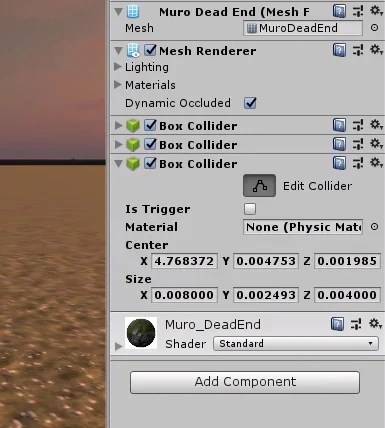Expand the Materials section
The image size is (385, 428).
[x=117, y=85]
